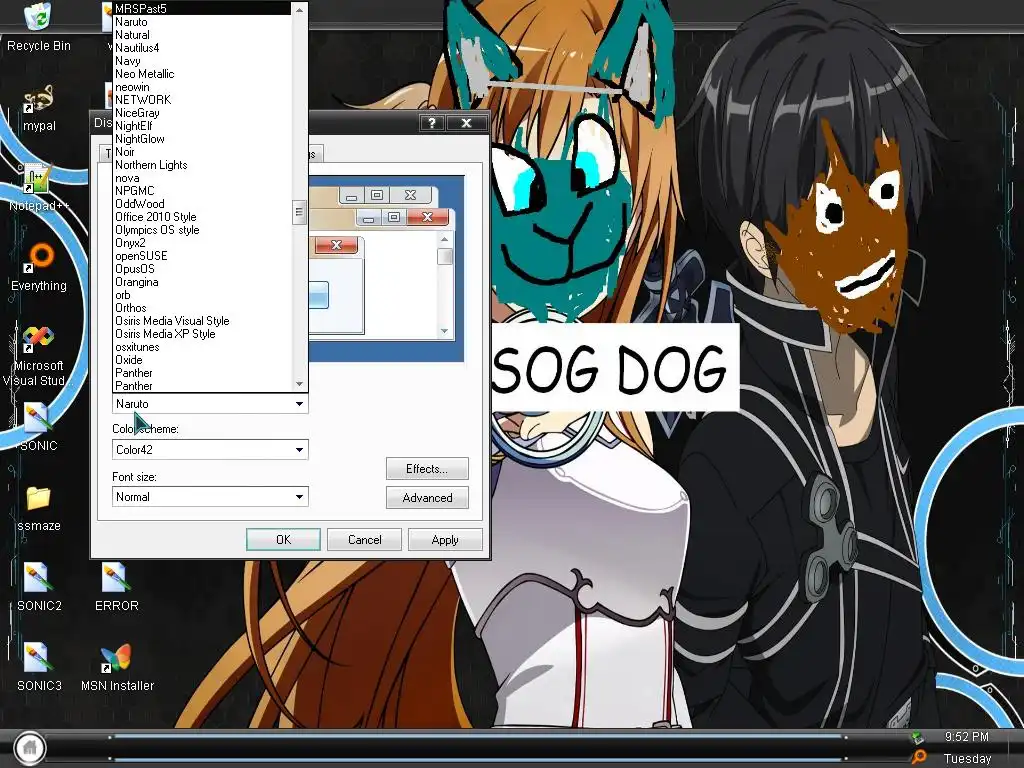Select the orb style entry

202,295
